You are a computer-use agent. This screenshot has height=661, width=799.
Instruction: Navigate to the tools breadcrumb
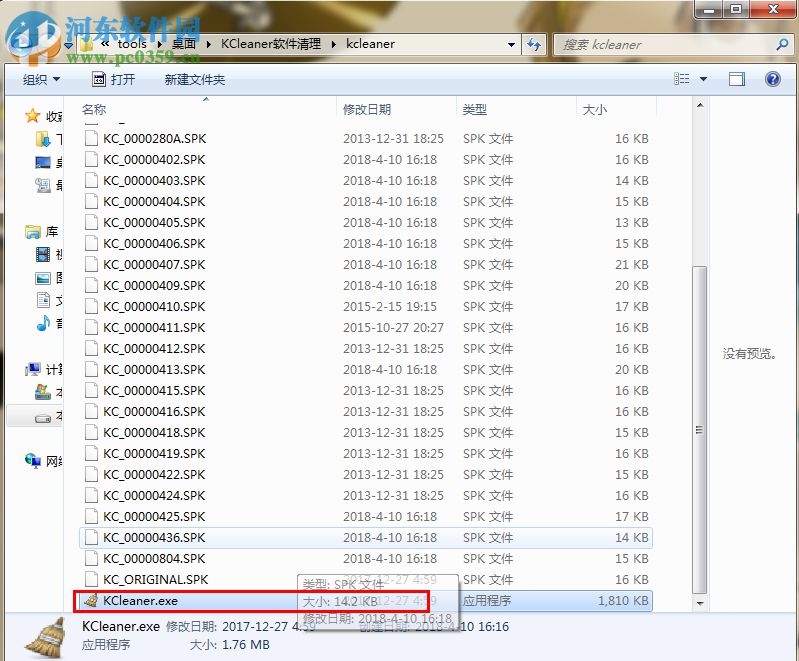[x=131, y=44]
